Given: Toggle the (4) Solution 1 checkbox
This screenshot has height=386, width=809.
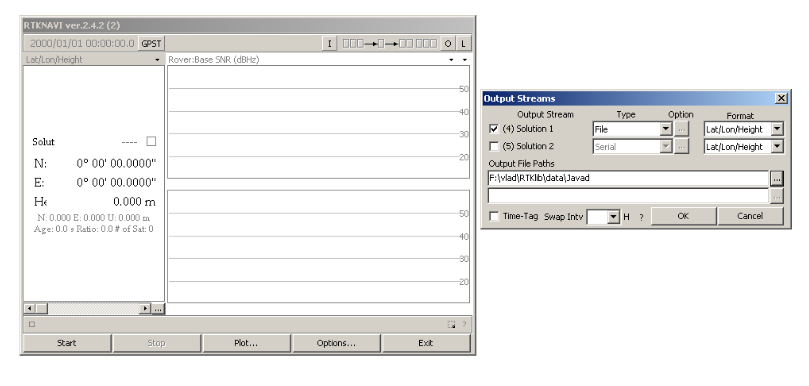Looking at the screenshot, I should [494, 128].
